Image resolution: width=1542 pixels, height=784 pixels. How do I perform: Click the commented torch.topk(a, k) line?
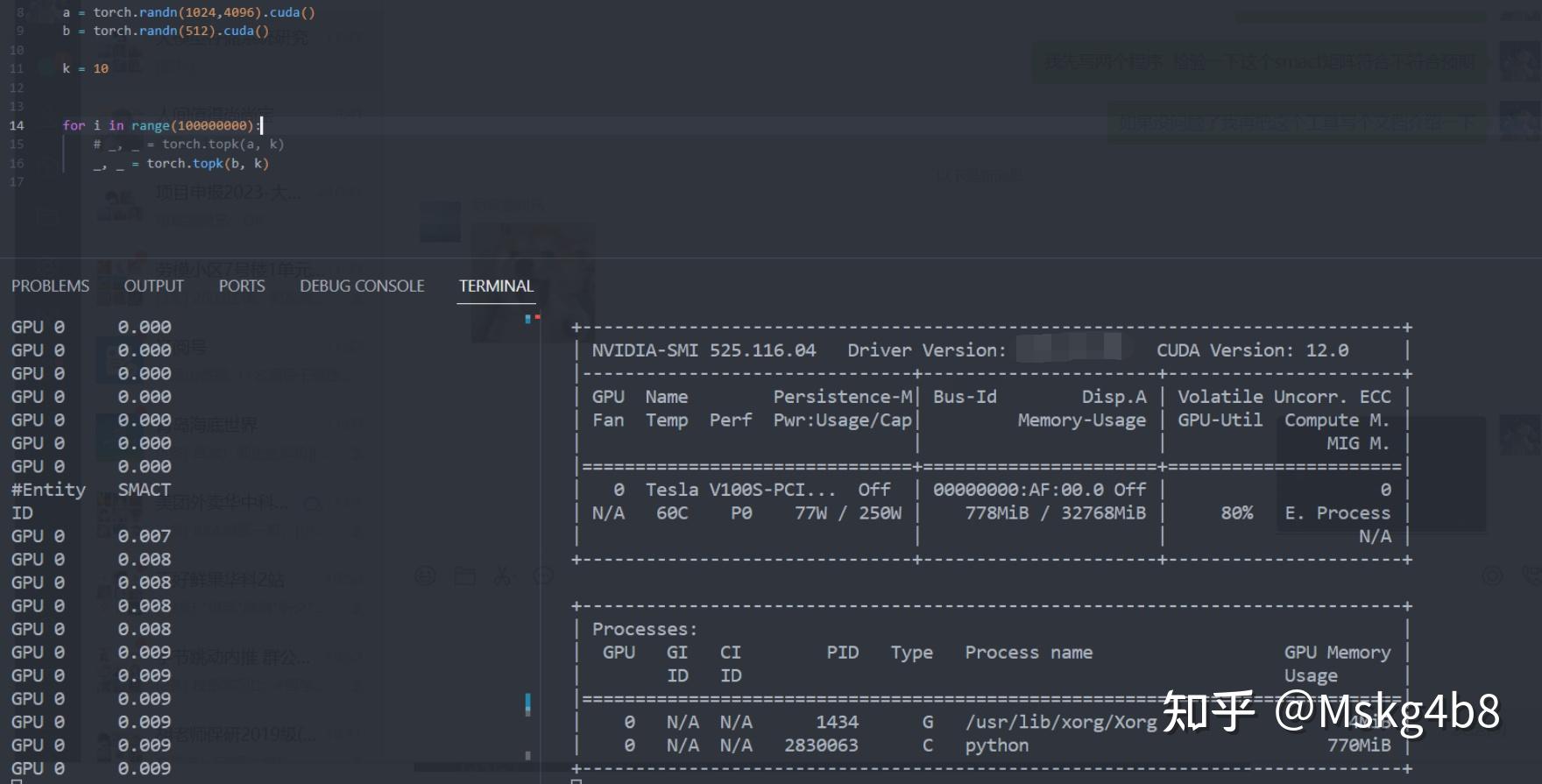(x=188, y=144)
